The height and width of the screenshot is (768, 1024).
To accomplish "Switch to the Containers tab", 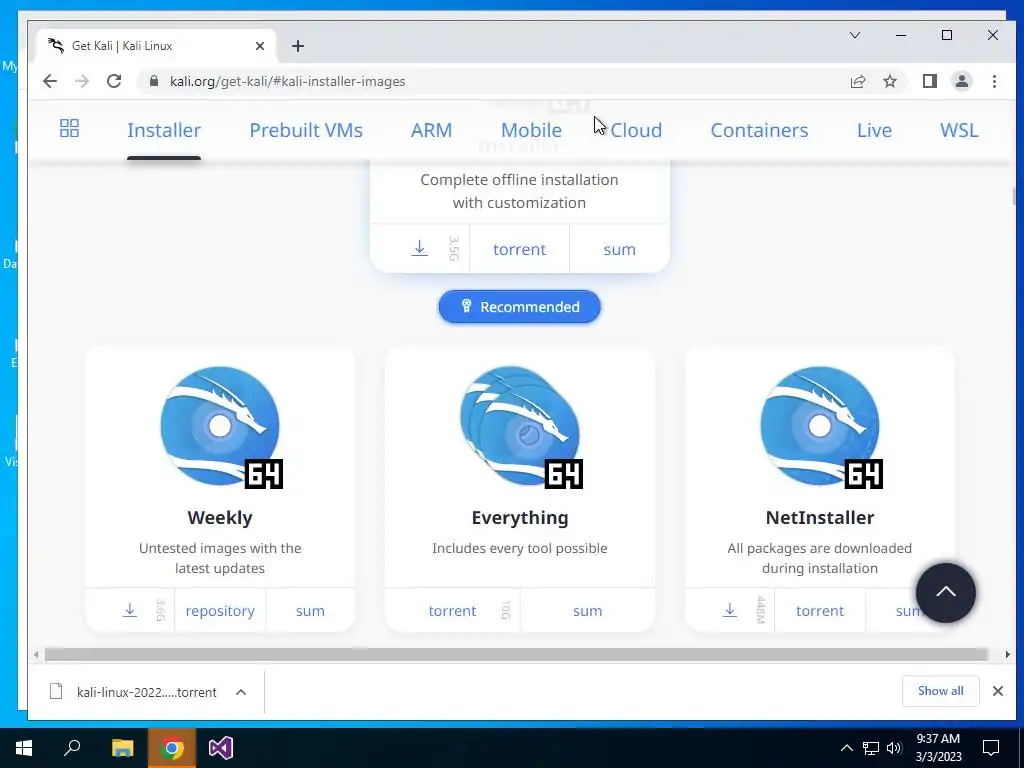I will (759, 130).
